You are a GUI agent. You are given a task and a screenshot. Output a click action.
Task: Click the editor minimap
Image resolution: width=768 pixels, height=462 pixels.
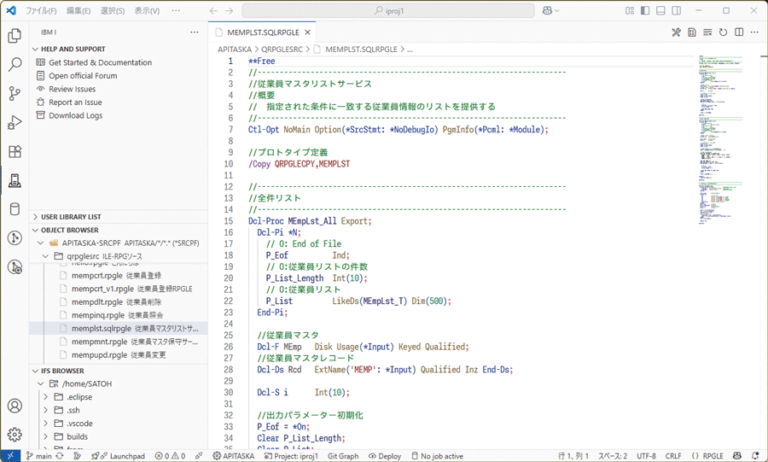coord(721,140)
